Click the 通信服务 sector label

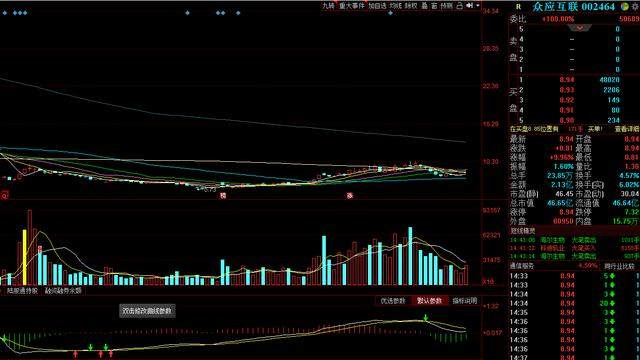pyautogui.click(x=522, y=266)
